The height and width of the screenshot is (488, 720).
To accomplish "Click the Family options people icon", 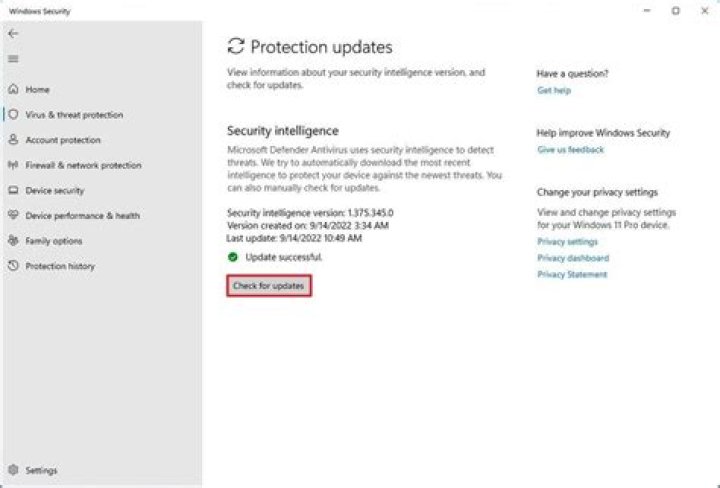I will click(x=13, y=241).
